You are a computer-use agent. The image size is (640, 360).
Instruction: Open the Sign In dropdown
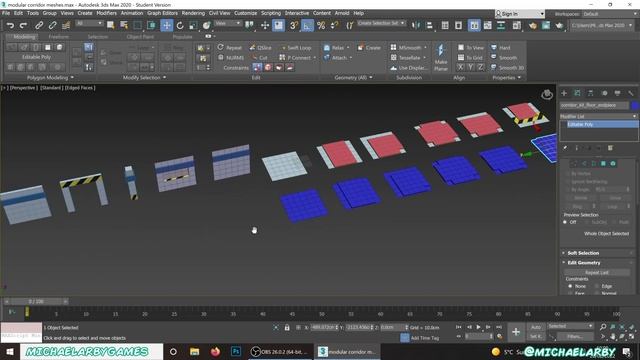(520, 14)
